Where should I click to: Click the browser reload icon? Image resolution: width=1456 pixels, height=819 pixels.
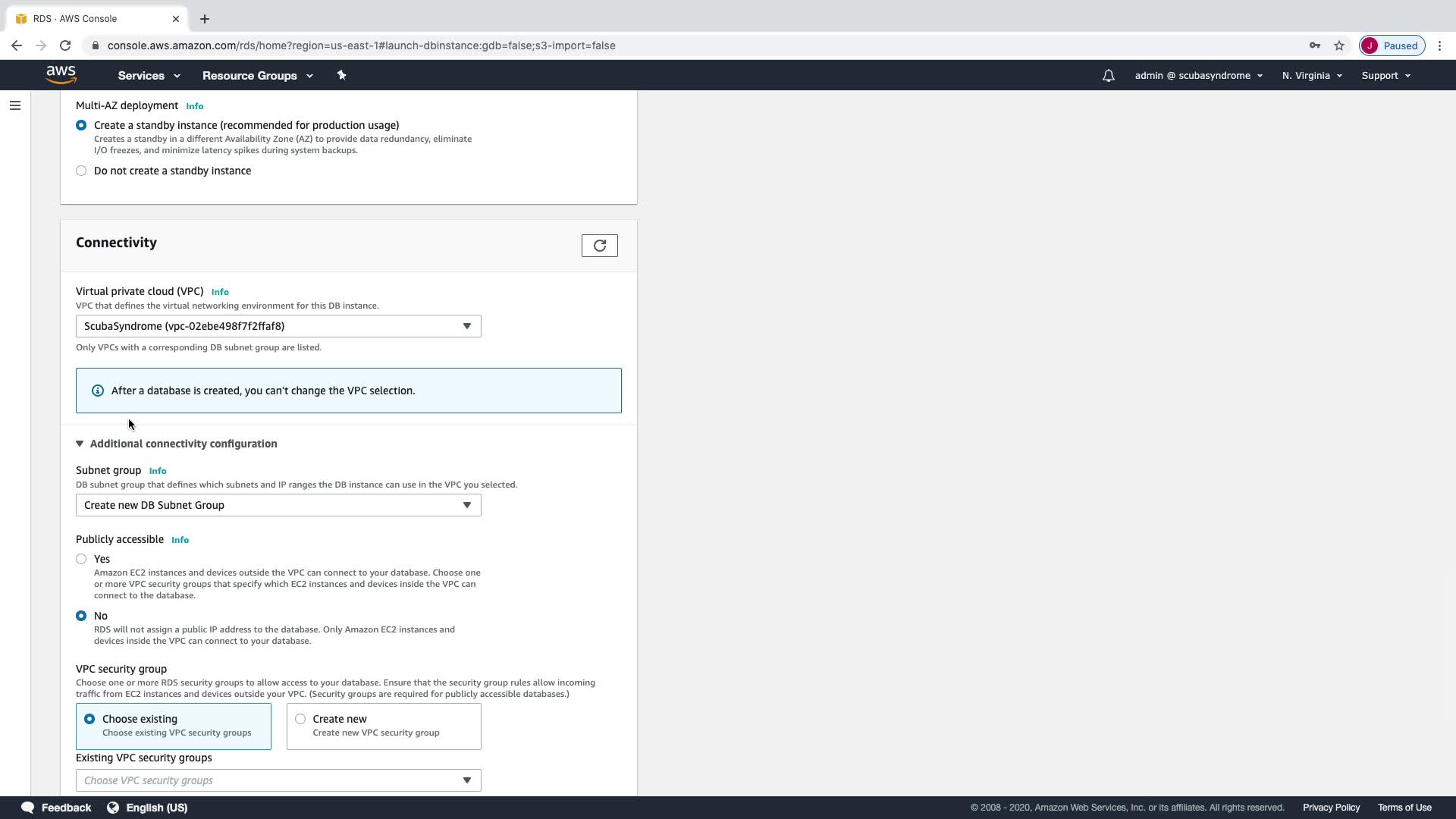pos(65,45)
